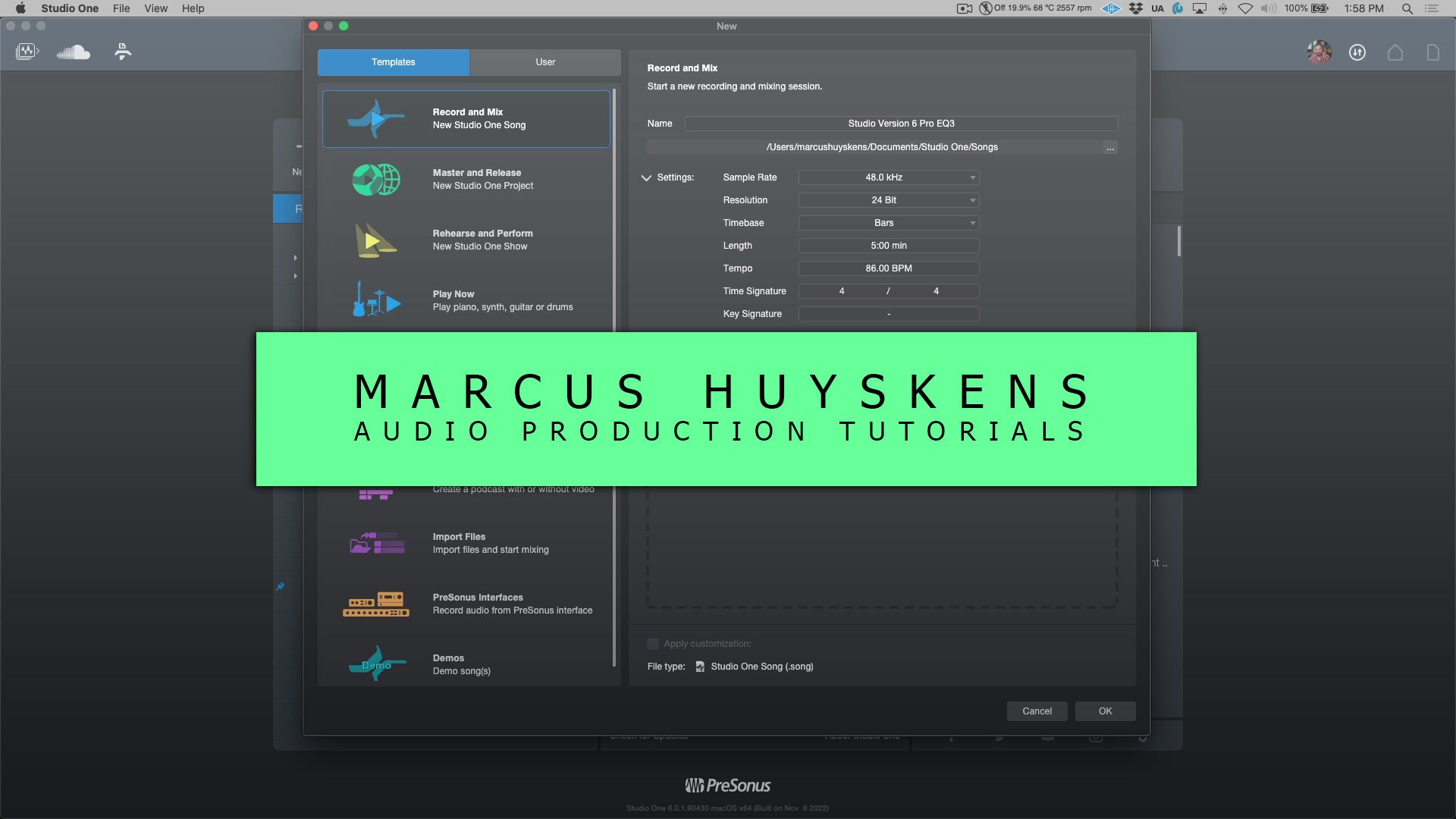
Task: Open the View menu
Action: (155, 8)
